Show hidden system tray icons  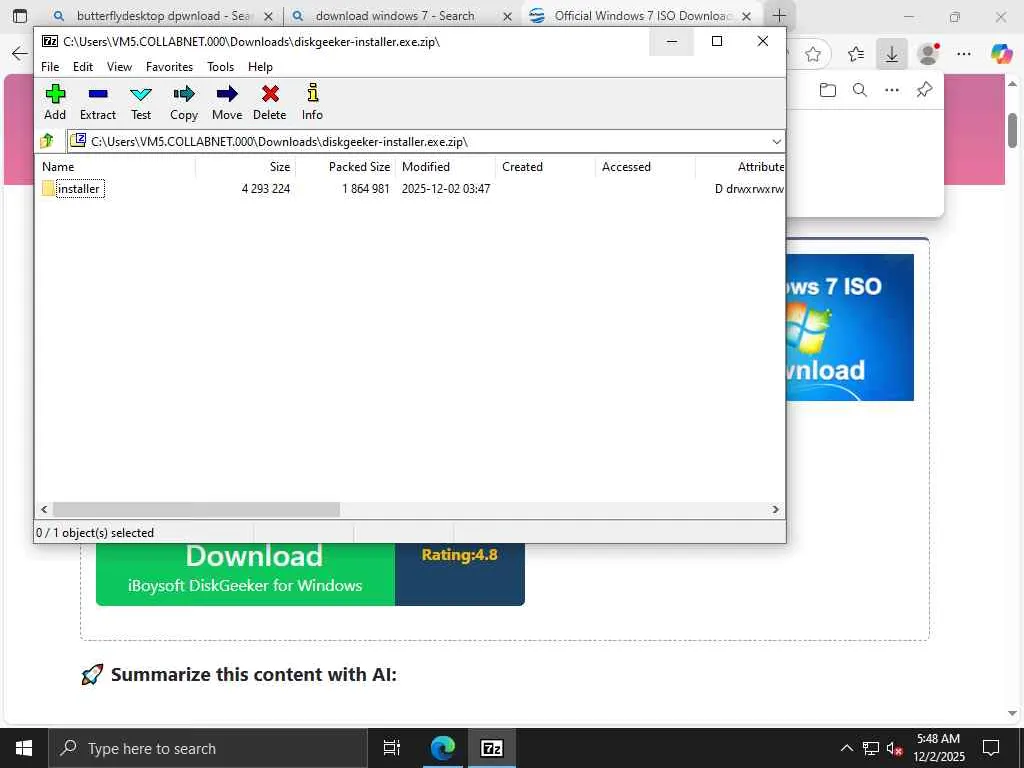point(846,748)
